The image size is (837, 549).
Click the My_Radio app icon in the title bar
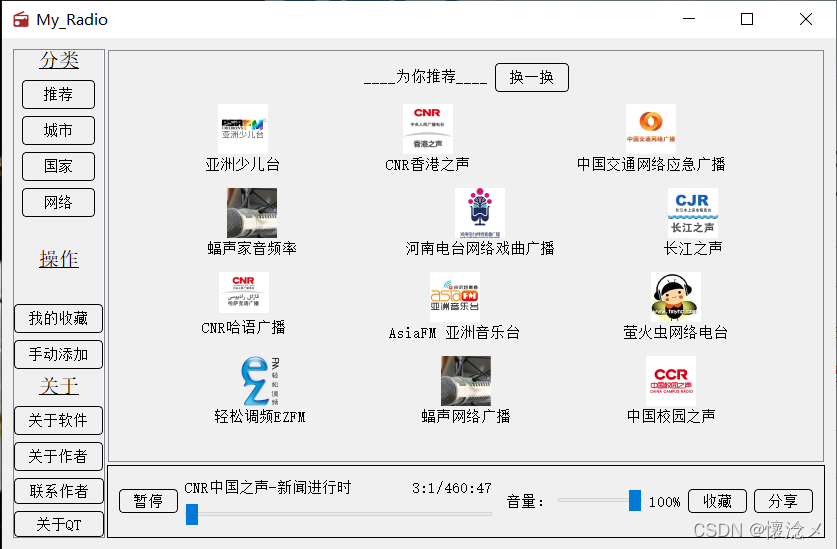[21, 19]
